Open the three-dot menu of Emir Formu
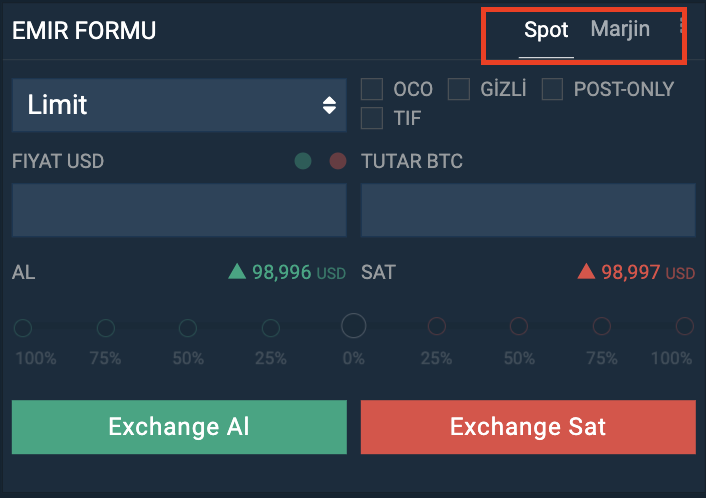706x498 pixels. pos(682,26)
